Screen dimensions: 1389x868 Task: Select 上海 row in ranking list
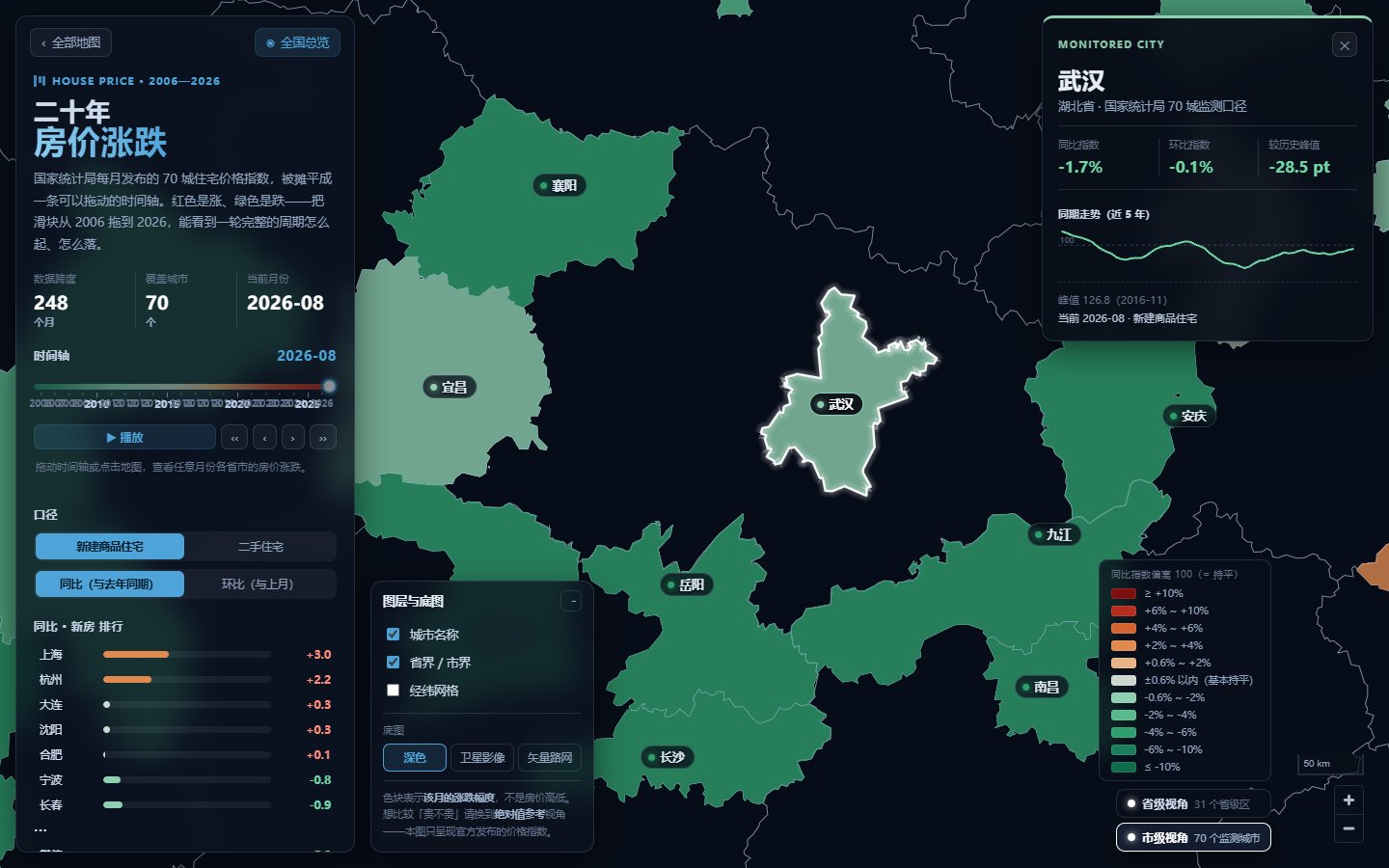tap(184, 654)
